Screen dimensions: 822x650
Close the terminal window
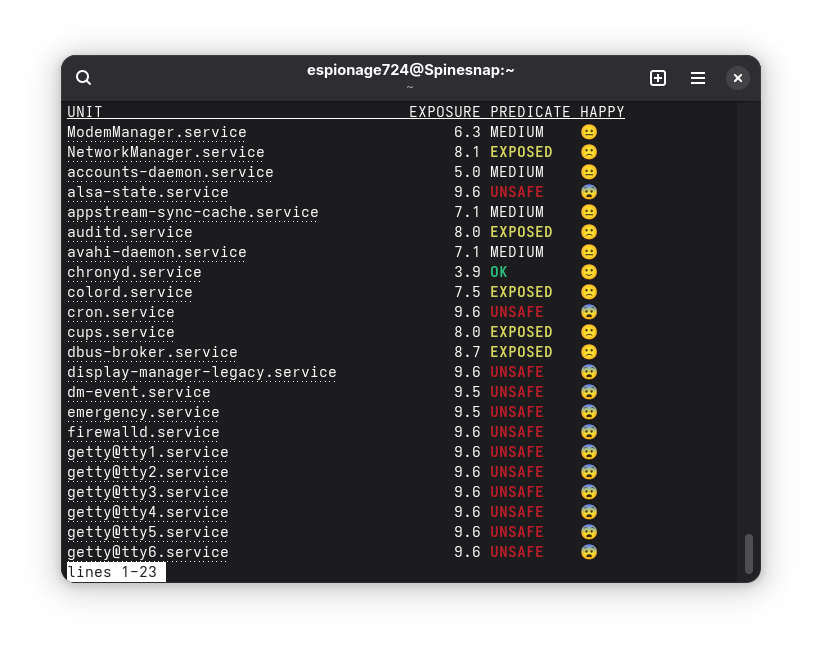click(737, 78)
